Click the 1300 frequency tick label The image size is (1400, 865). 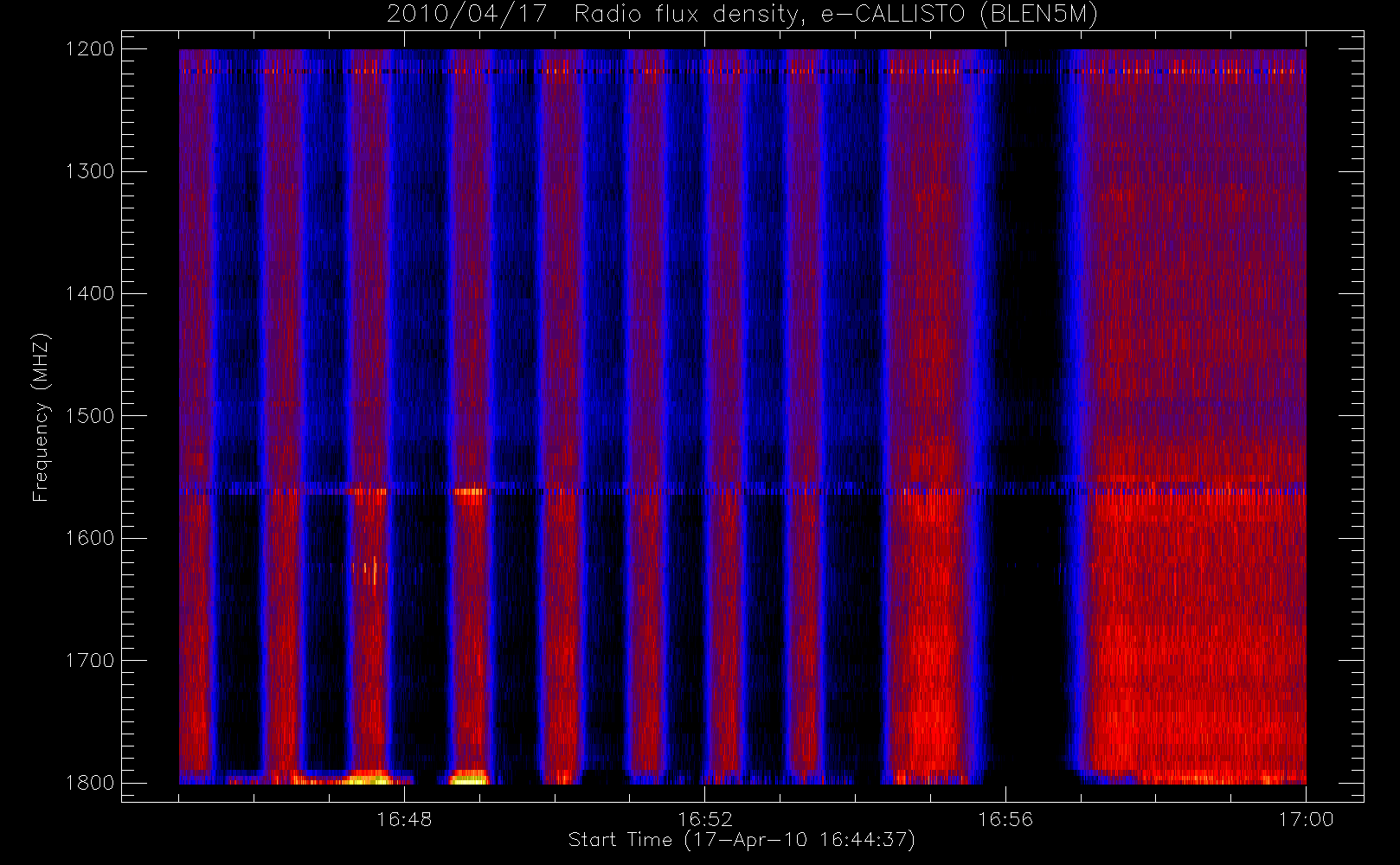click(x=90, y=171)
